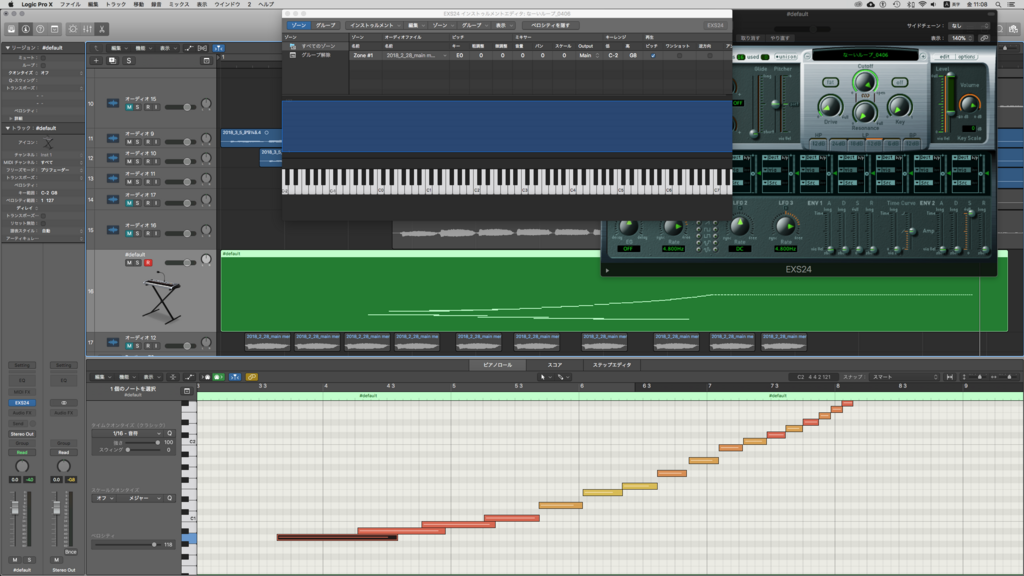
Task: Click the Q button for scale quantize
Action: pyautogui.click(x=170, y=498)
